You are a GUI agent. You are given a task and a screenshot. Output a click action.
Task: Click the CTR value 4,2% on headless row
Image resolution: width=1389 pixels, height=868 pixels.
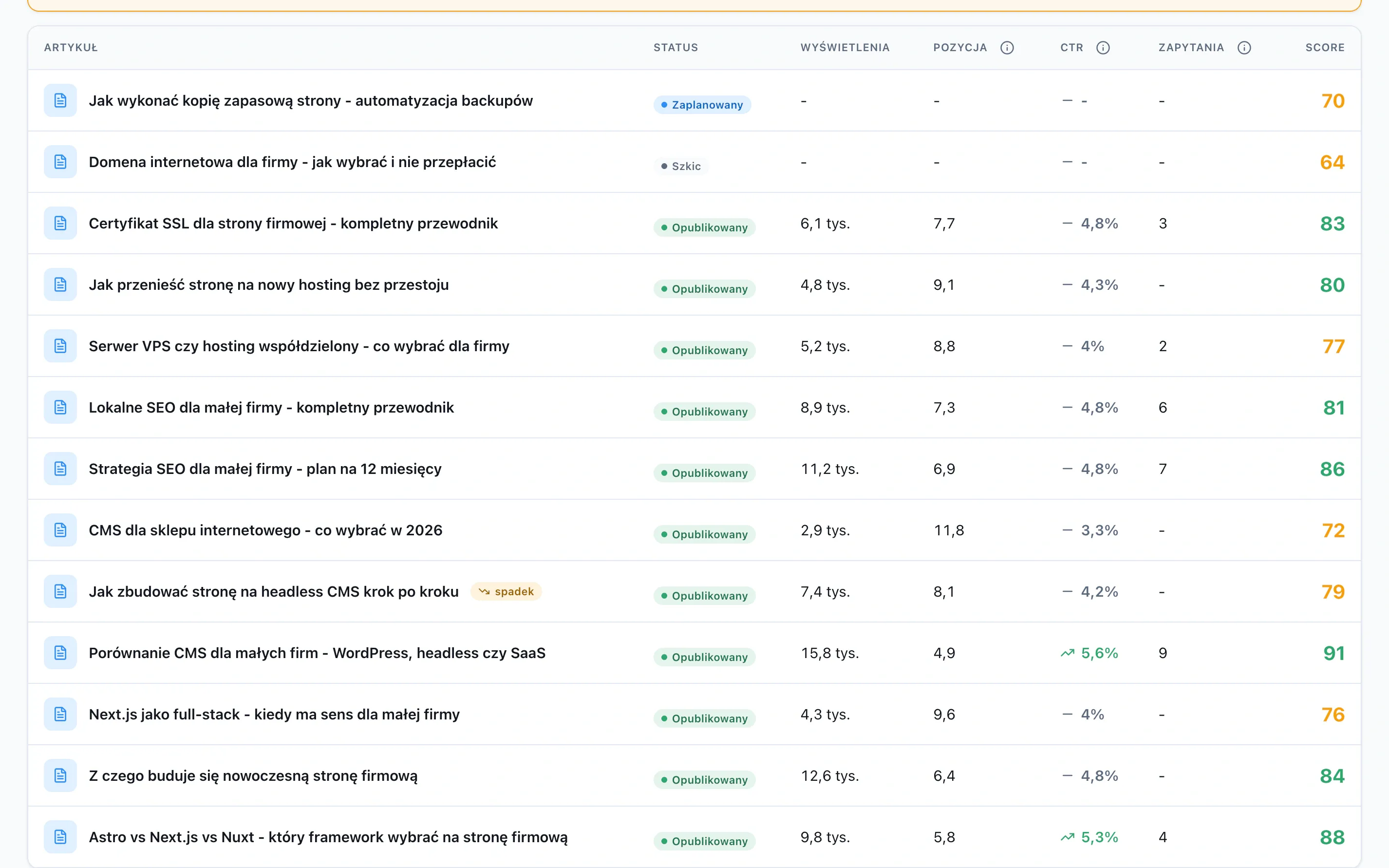[x=1099, y=591]
